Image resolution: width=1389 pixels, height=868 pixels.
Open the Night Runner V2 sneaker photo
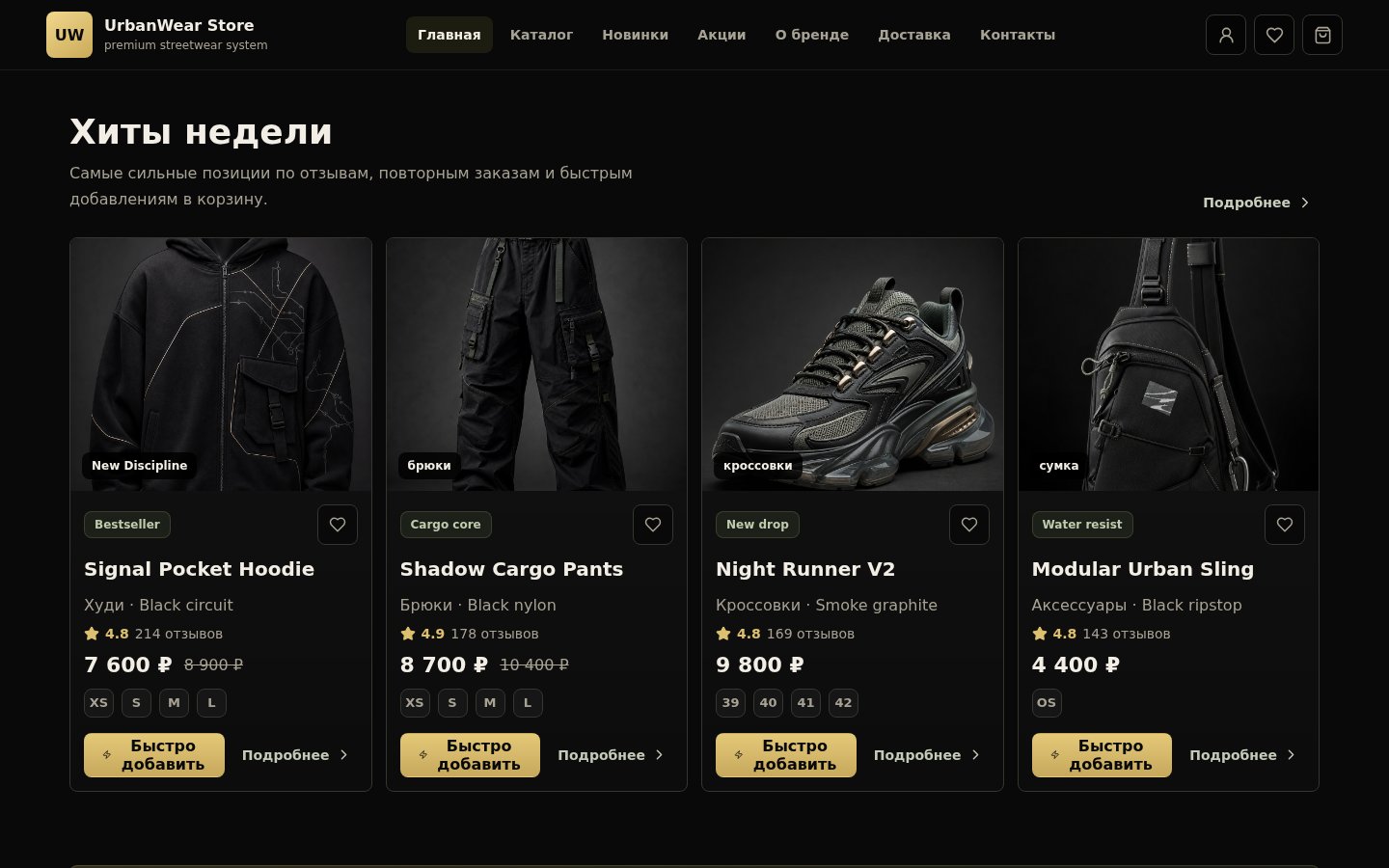tap(853, 365)
